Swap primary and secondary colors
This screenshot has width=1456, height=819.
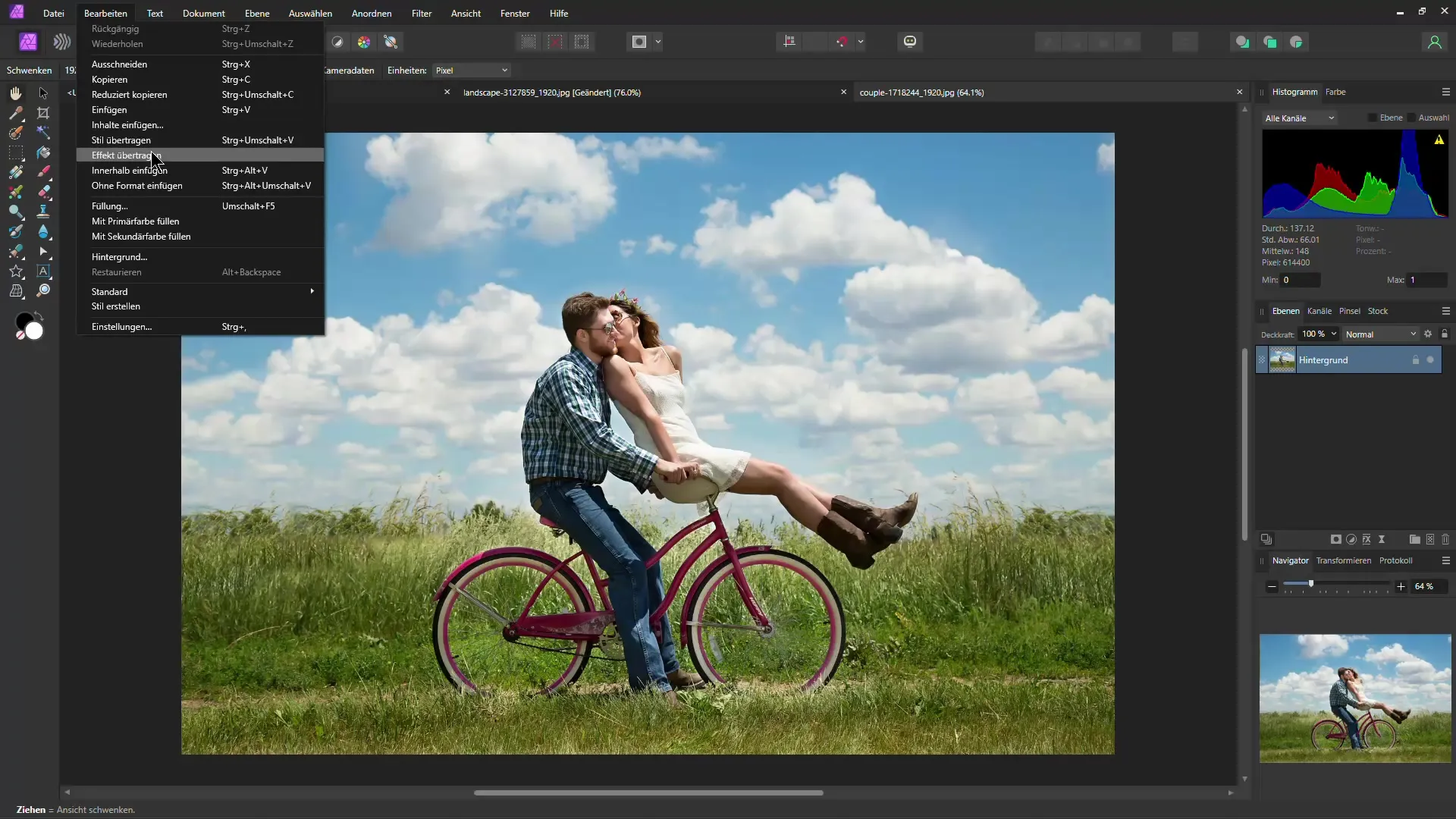[39, 315]
